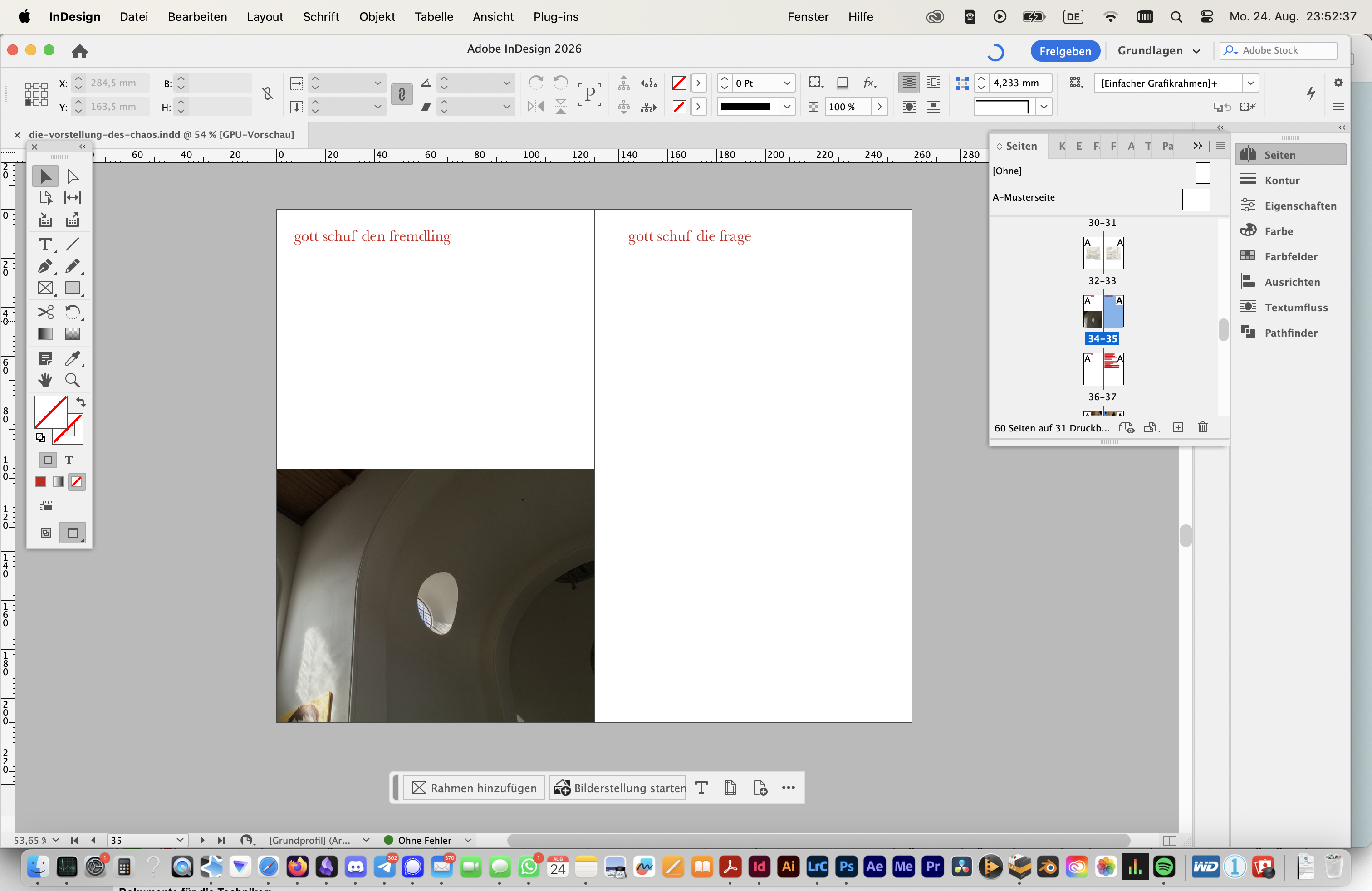The height and width of the screenshot is (891, 1372).
Task: Select the Pen tool
Action: (x=45, y=266)
